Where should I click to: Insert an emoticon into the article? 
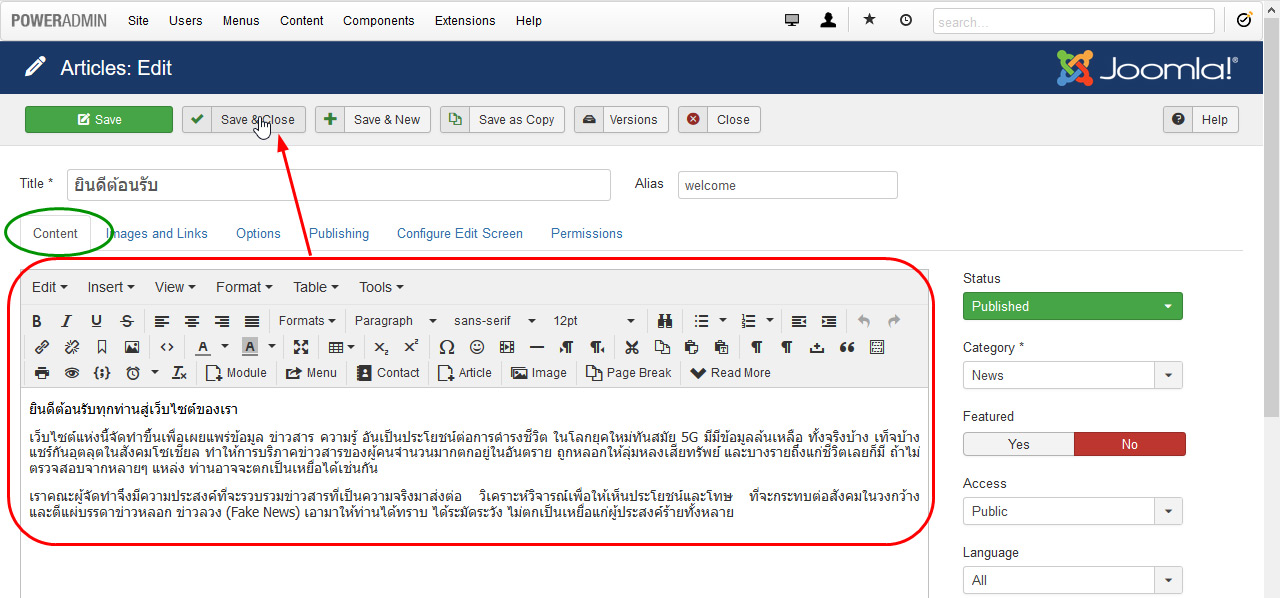tap(477, 347)
